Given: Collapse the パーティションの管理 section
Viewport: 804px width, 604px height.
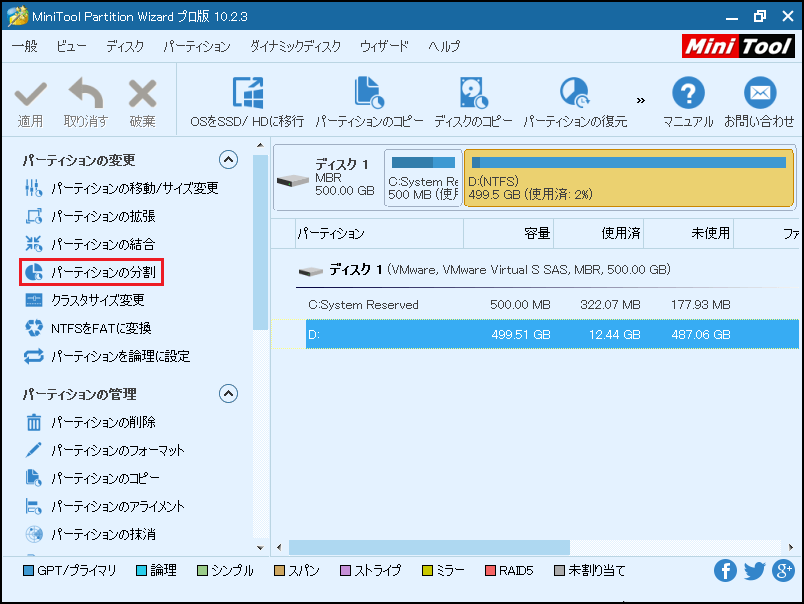Looking at the screenshot, I should (x=228, y=394).
